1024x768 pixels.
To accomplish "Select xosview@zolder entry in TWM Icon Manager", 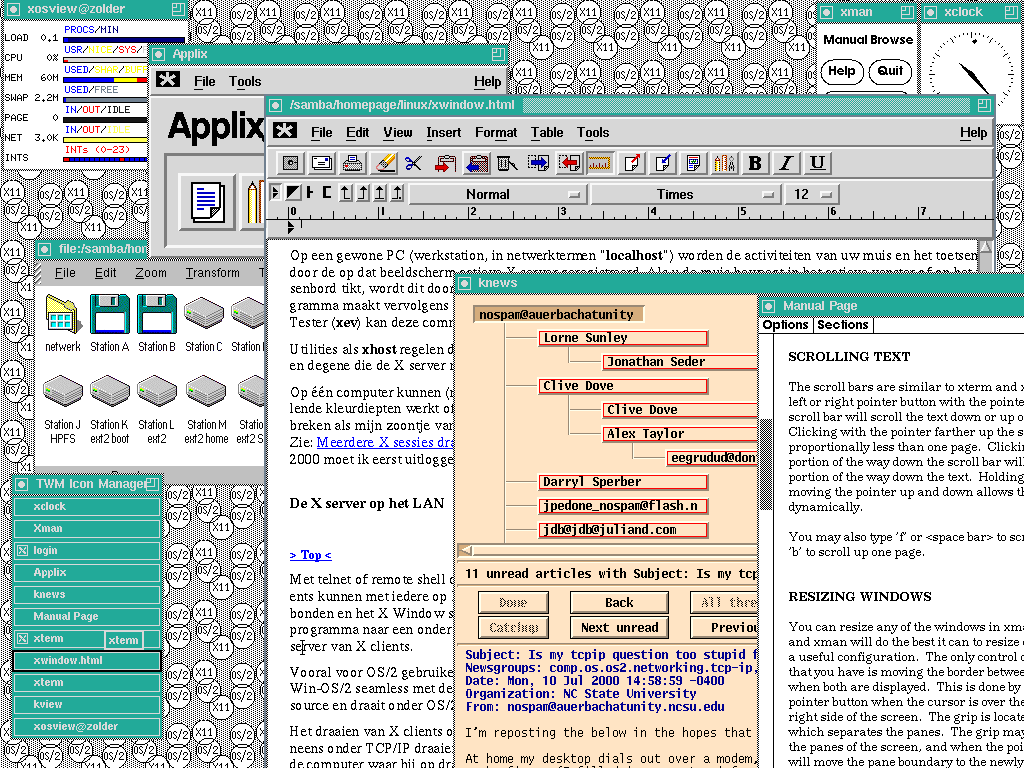I will [x=87, y=726].
